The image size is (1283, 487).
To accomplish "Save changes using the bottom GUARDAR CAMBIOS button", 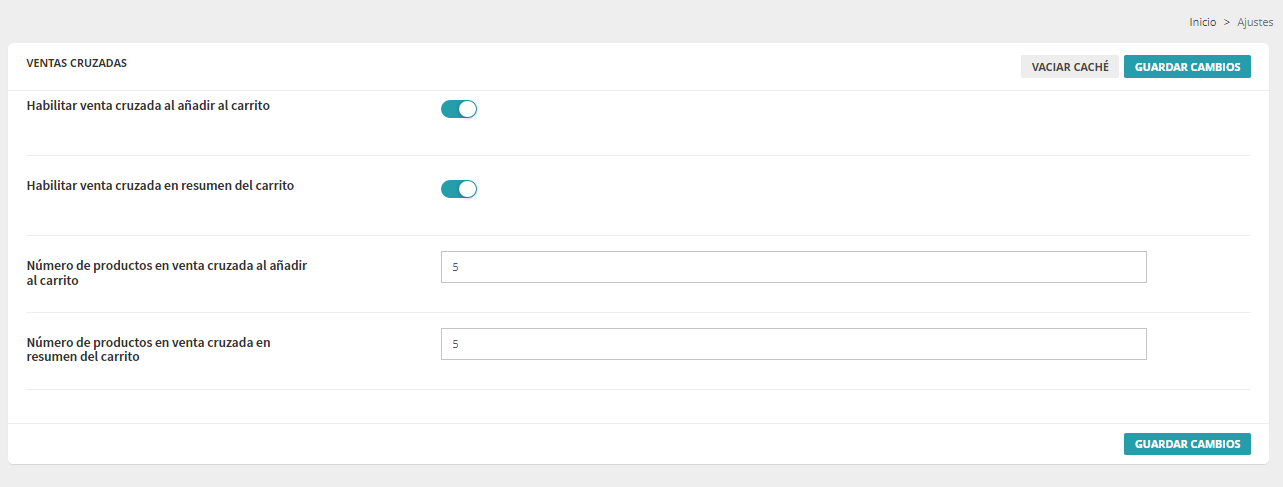I will point(1186,444).
